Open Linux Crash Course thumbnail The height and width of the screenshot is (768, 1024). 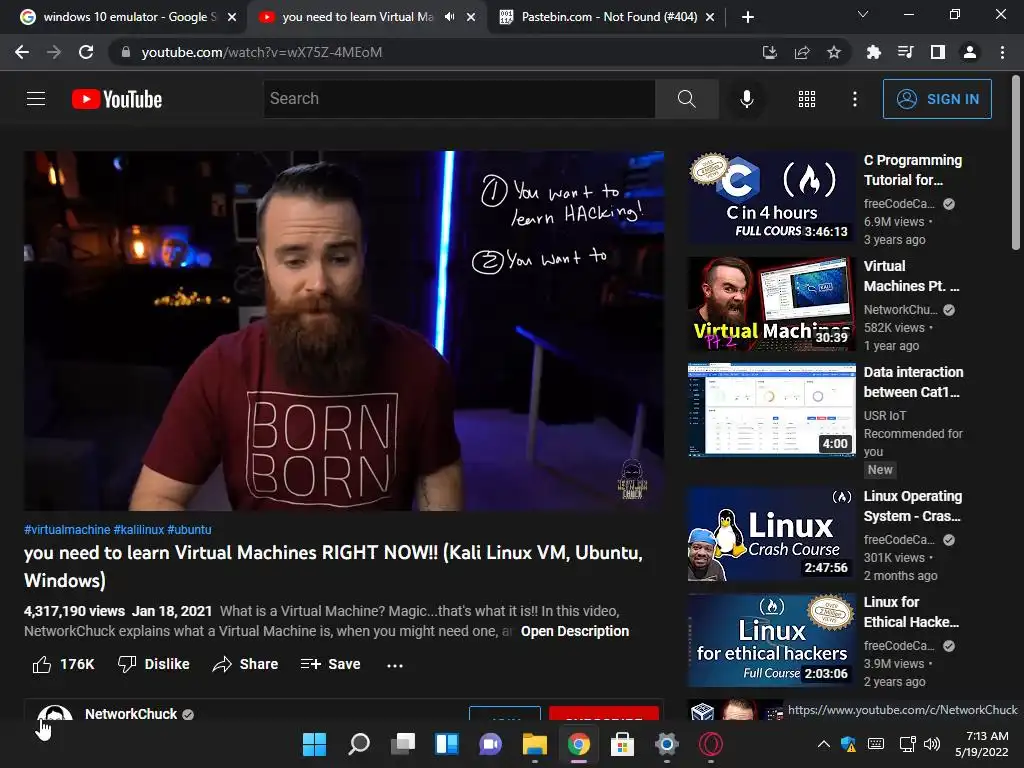pyautogui.click(x=771, y=534)
